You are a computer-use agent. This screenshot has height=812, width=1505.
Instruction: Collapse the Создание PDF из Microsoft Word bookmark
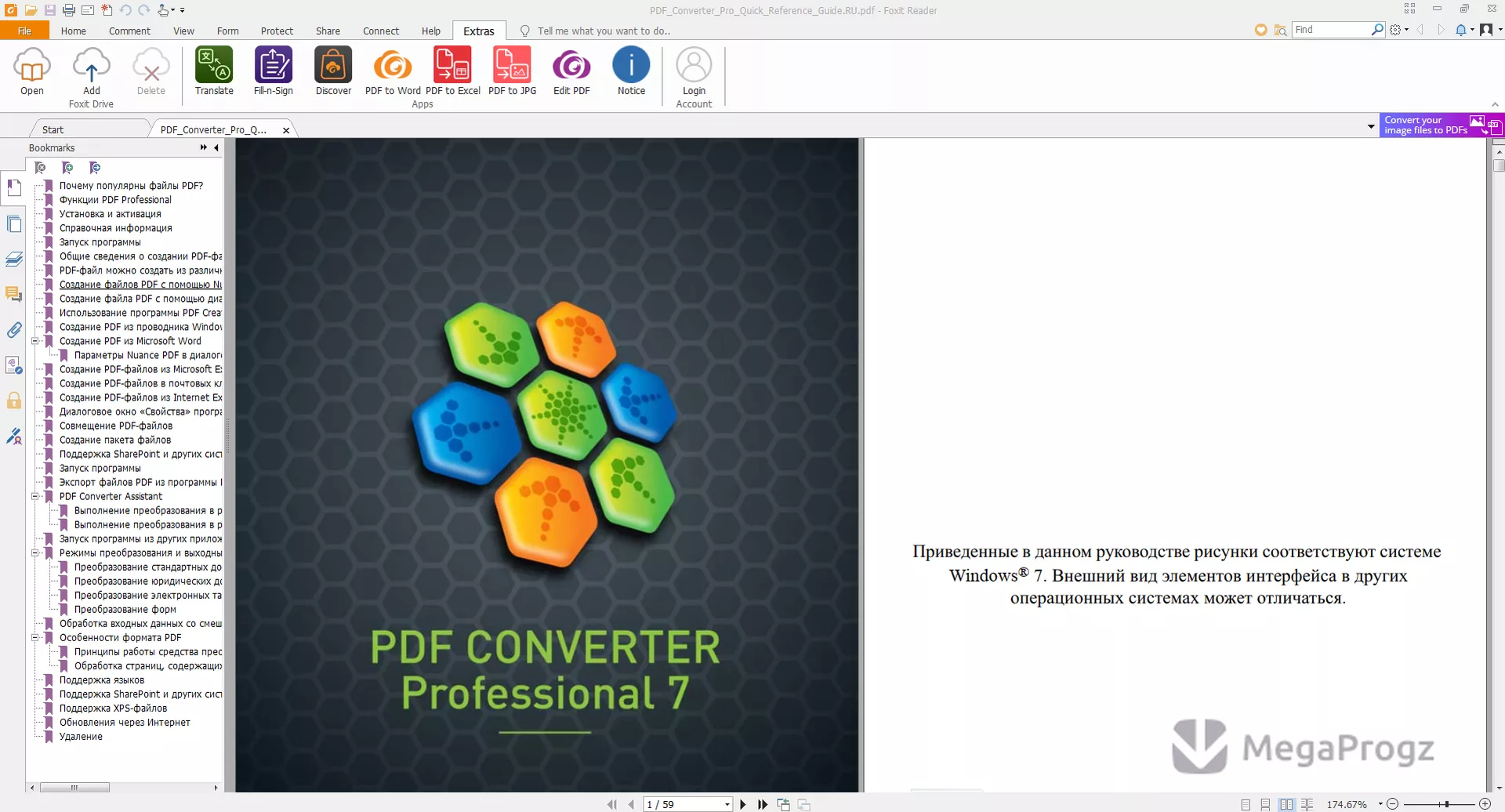[x=34, y=341]
